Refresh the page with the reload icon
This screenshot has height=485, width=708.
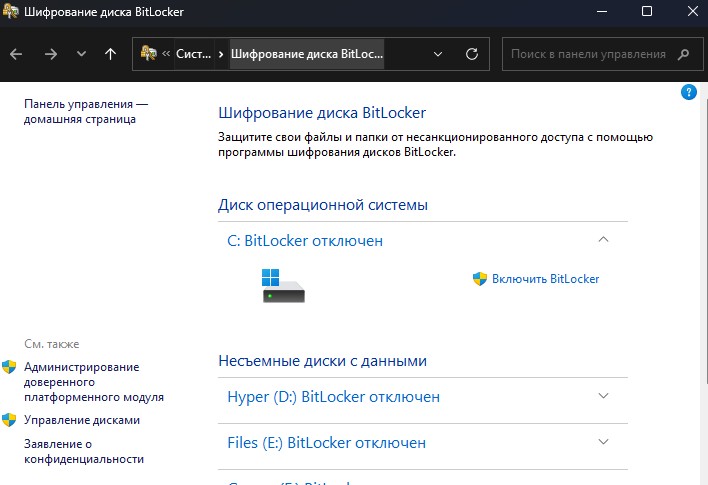(472, 54)
